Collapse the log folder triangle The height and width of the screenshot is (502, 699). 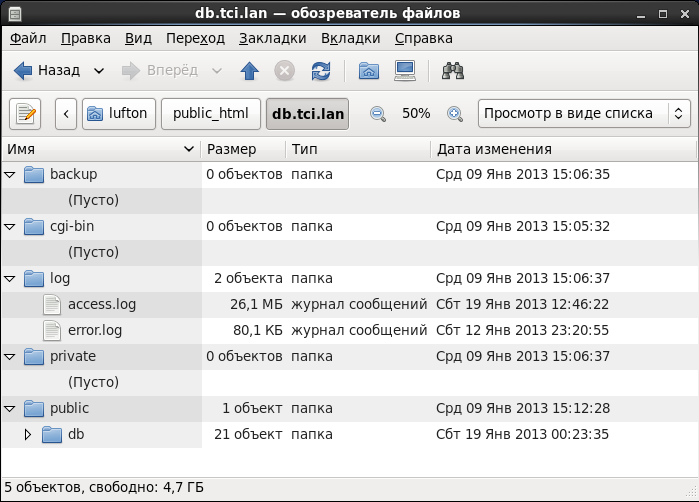tap(10, 279)
